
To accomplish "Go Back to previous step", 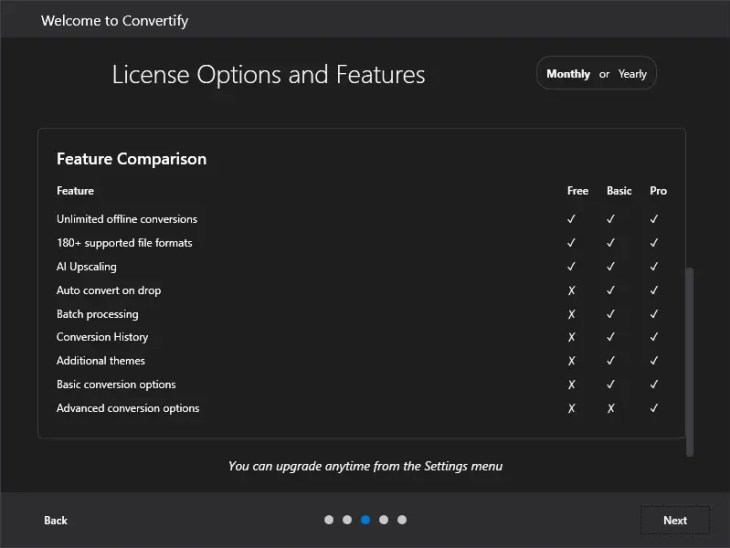I will coord(55,520).
